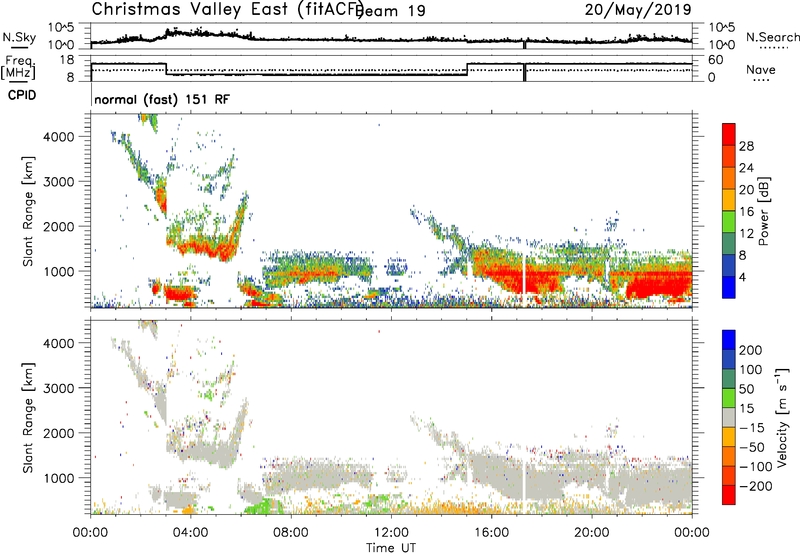Click the '4000' tick in the power panel
The image size is (800, 554).
pos(59,137)
